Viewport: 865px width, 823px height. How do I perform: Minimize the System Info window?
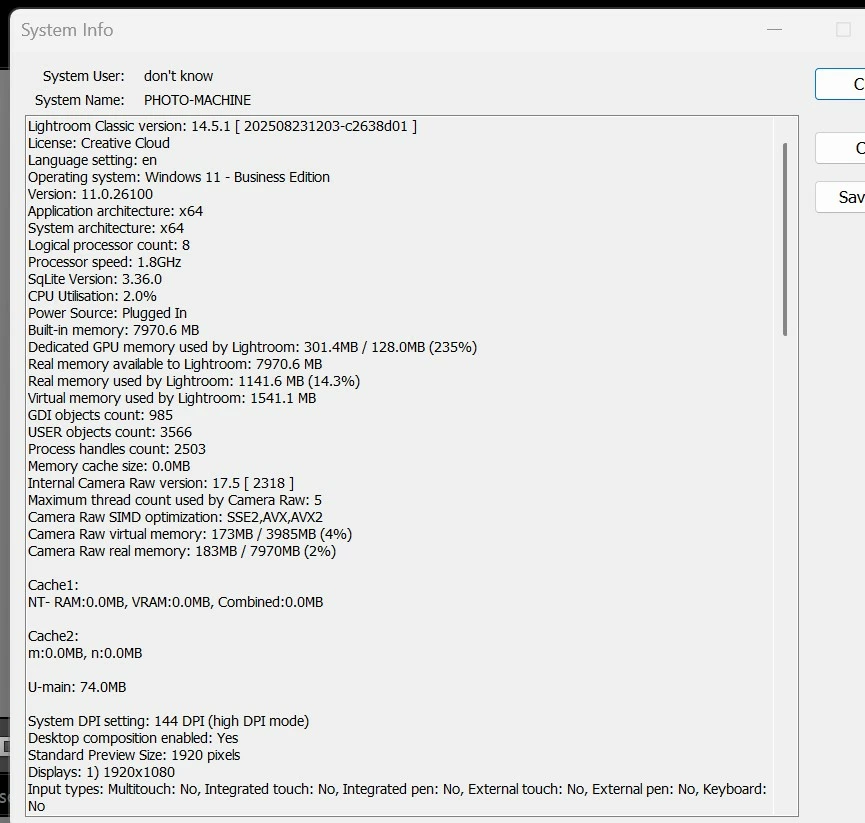[774, 30]
